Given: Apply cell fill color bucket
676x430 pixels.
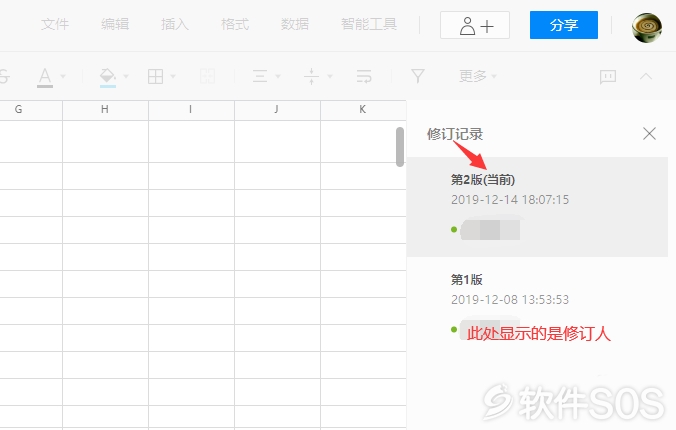Looking at the screenshot, I should point(107,78).
